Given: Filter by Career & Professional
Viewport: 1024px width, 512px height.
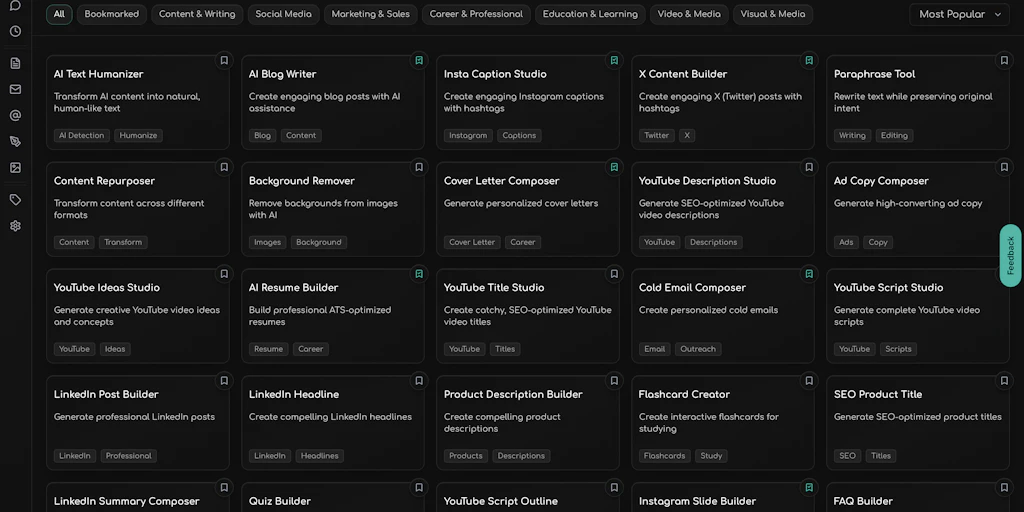Looking at the screenshot, I should [x=476, y=14].
